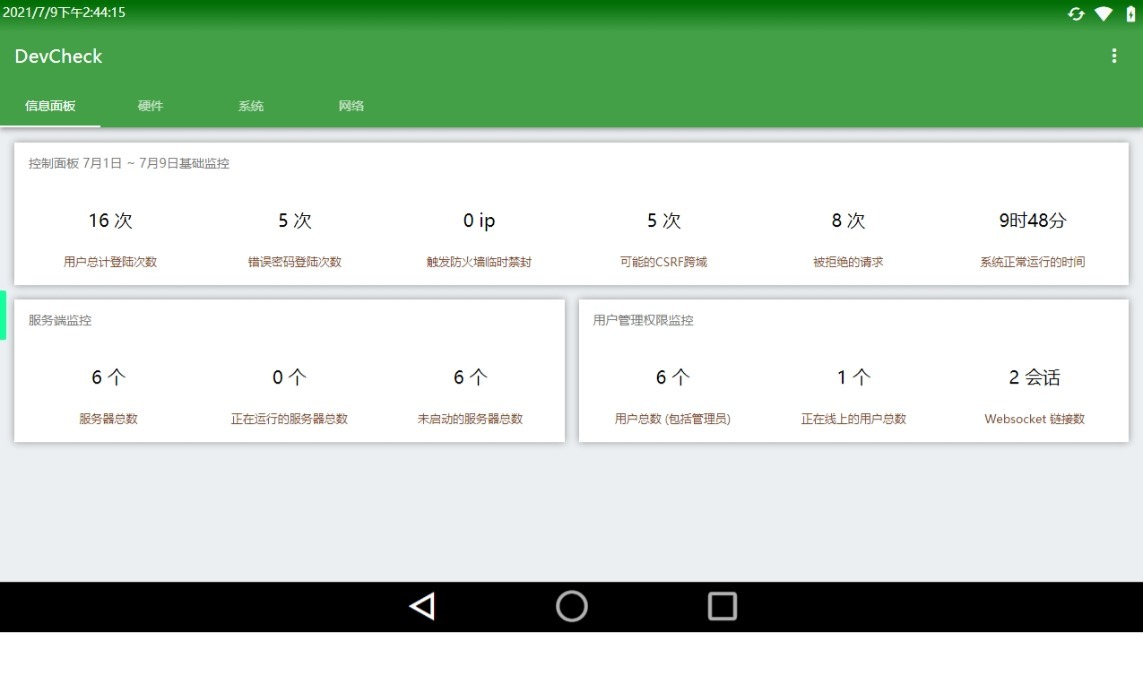Click the 用户管理权限监控 card heading
This screenshot has width=1143, height=682.
click(643, 320)
